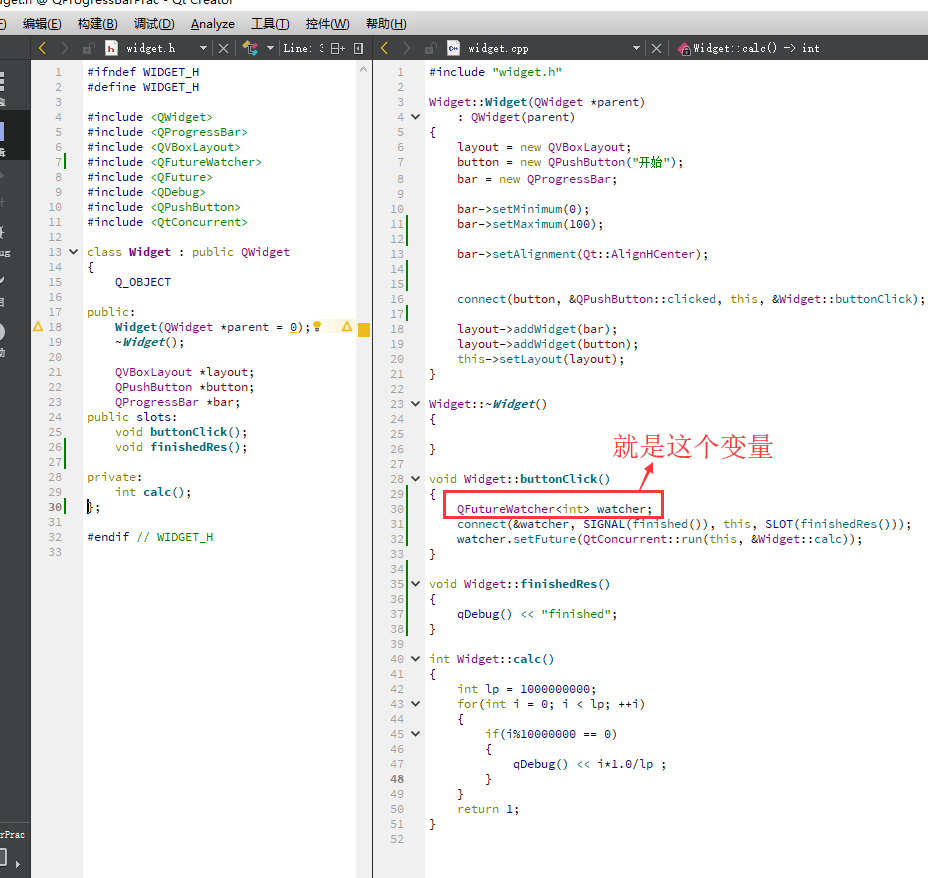Screen dimensions: 928x878
Task: Go back in the widget.h editor
Action: 42,48
